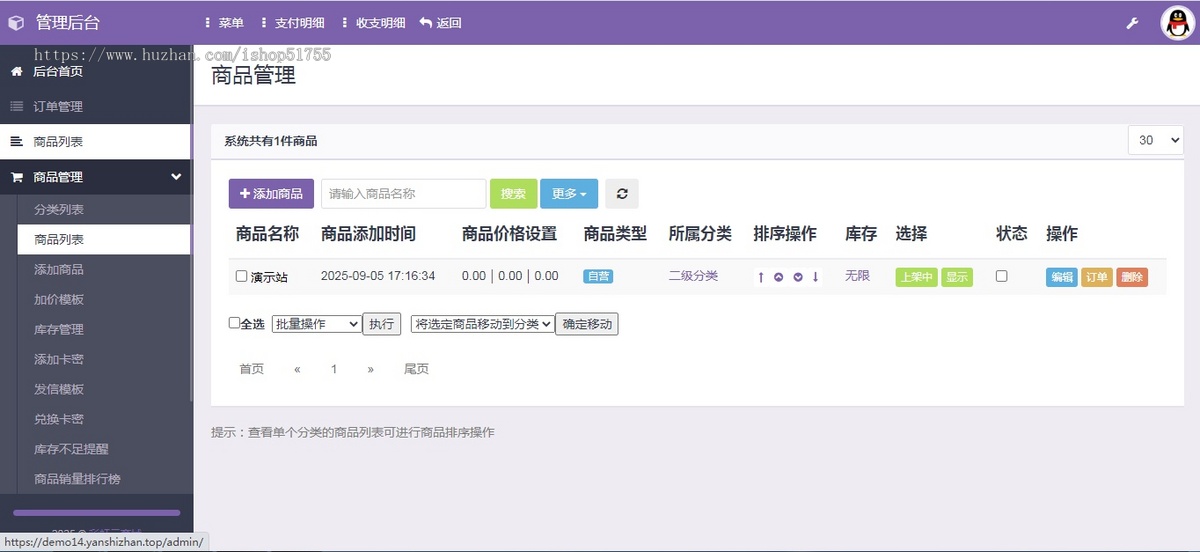Viewport: 1200px width, 552px height.
Task: Click the 确定移动 button
Action: point(586,324)
